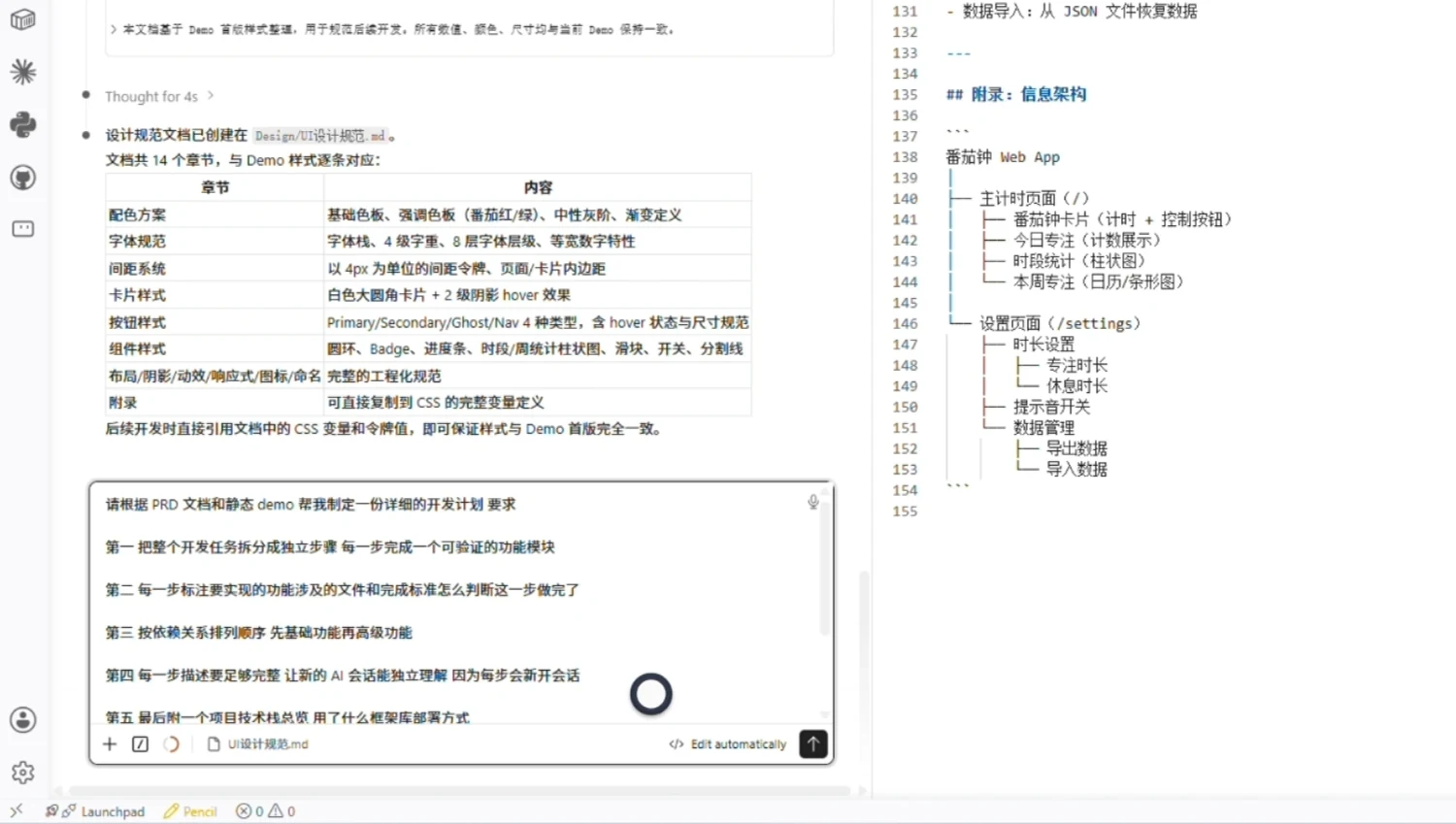Open the GitHub icon in activity bar
Viewport: 1456px width, 824px height.
pyautogui.click(x=23, y=178)
